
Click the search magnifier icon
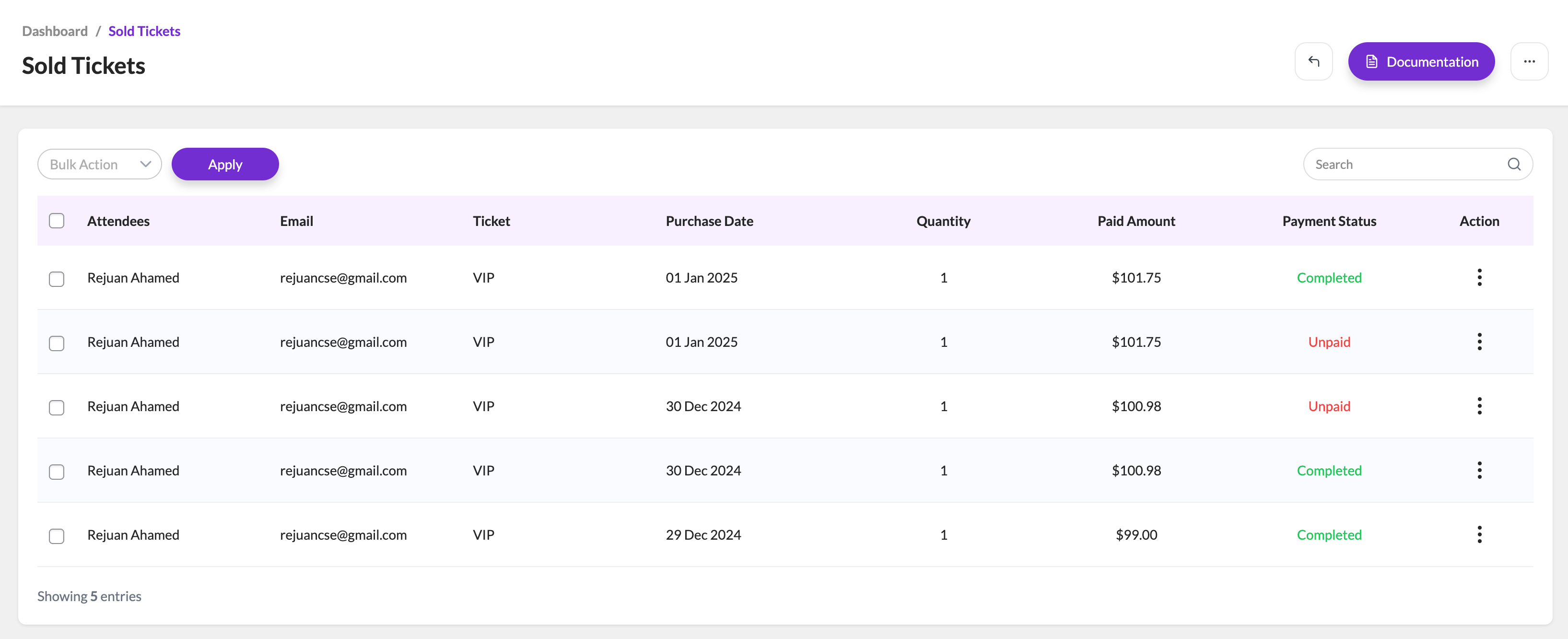click(1513, 165)
